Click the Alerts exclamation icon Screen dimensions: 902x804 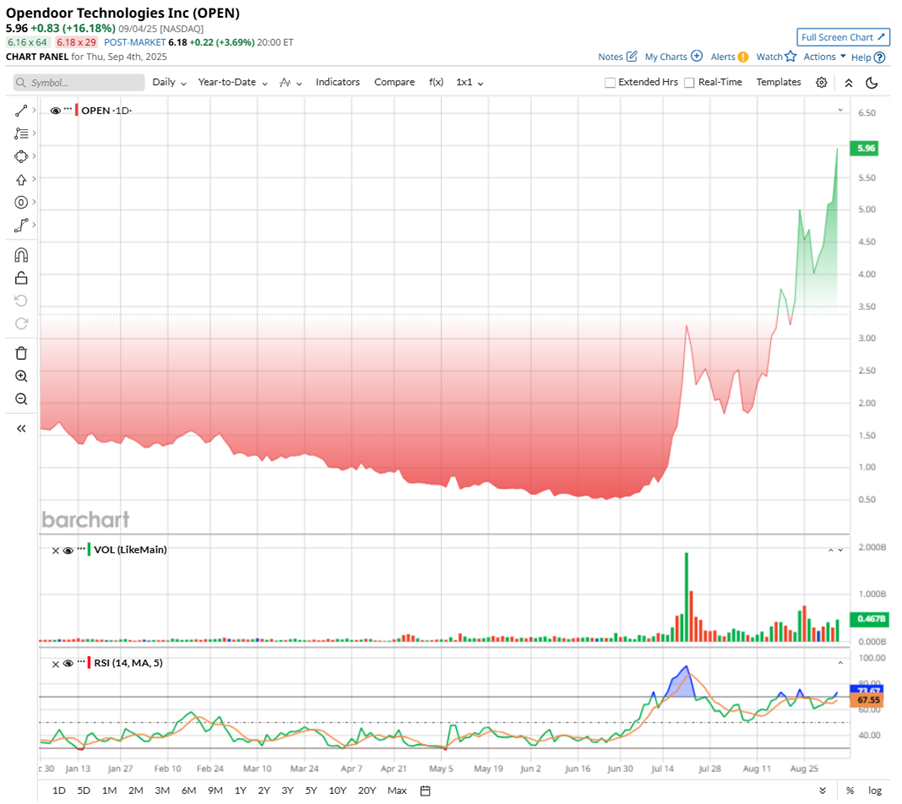(743, 57)
